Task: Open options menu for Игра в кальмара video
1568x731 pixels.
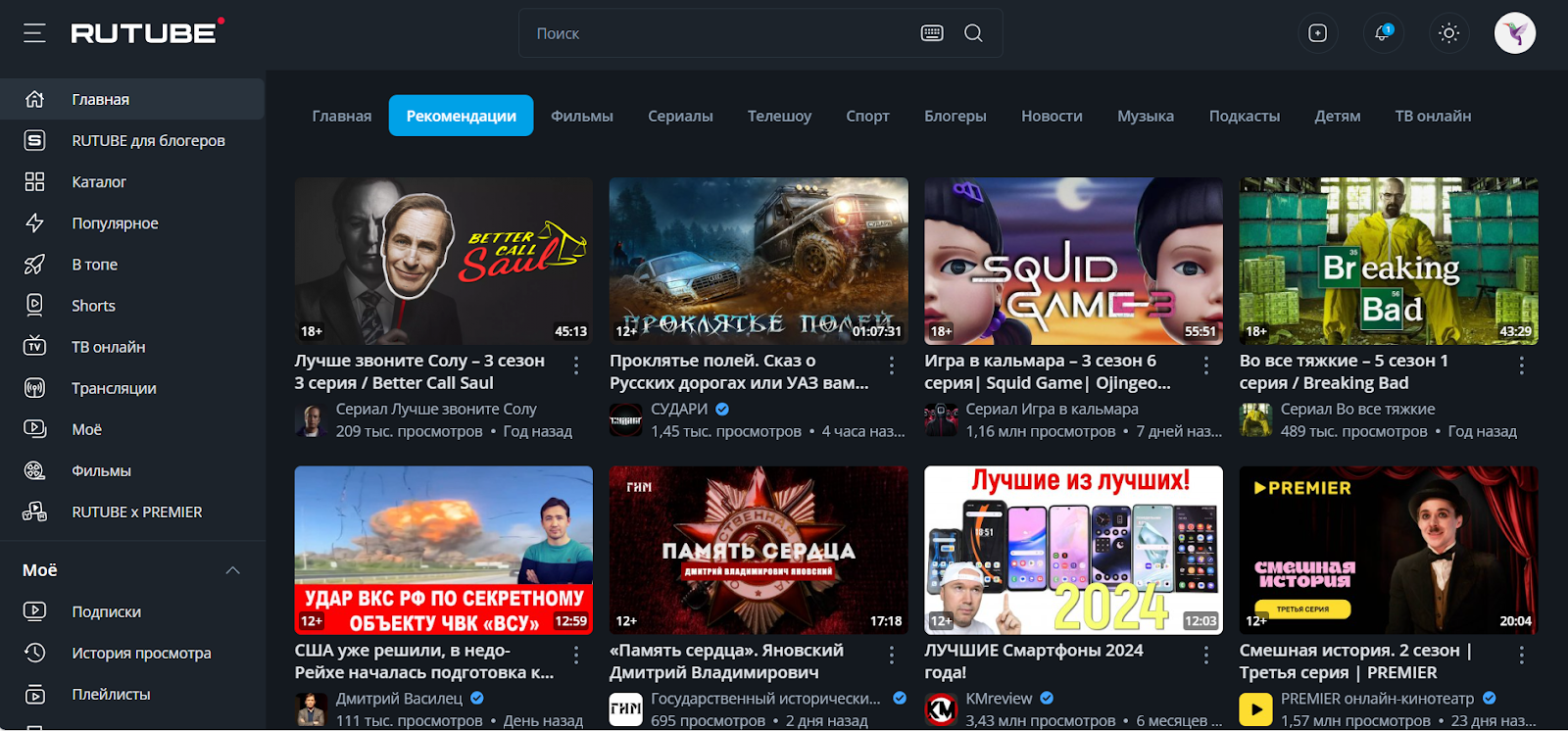Action: click(x=1206, y=365)
